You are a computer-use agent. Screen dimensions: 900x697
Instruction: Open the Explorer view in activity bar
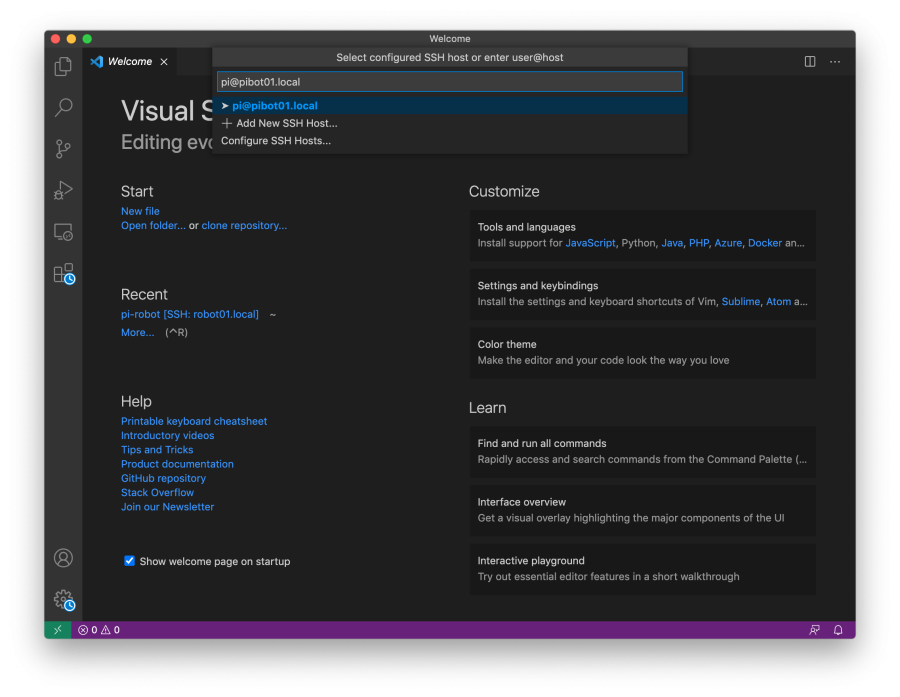[63, 66]
